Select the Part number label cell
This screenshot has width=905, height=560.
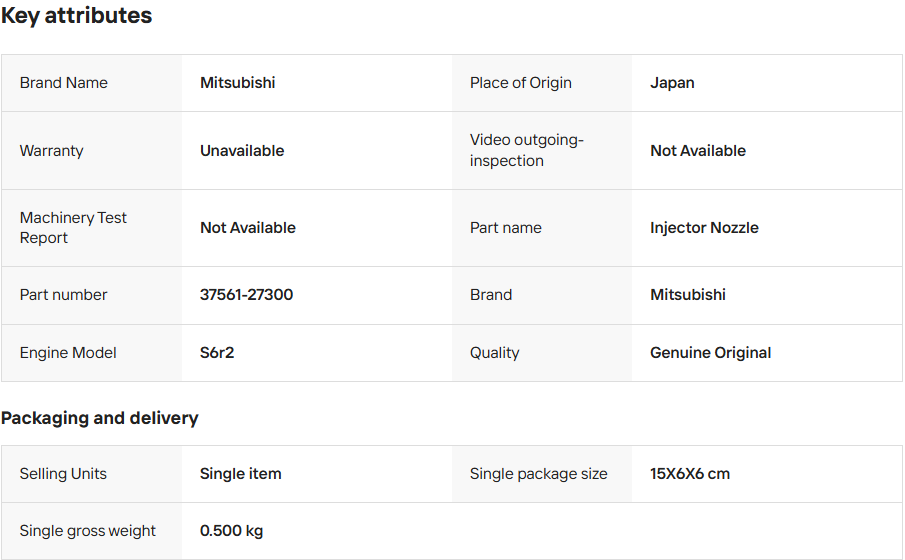(63, 295)
